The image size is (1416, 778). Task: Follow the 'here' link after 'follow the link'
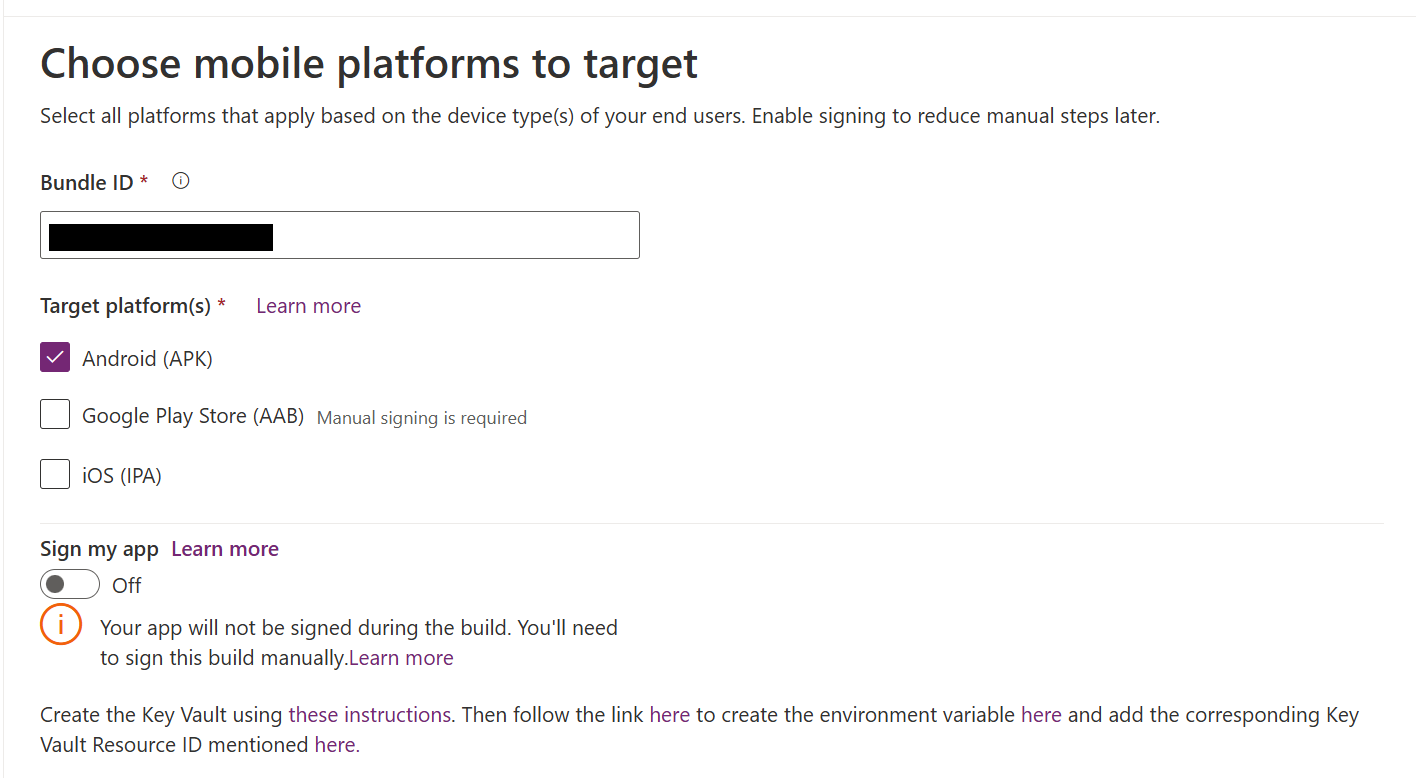pyautogui.click(x=670, y=715)
